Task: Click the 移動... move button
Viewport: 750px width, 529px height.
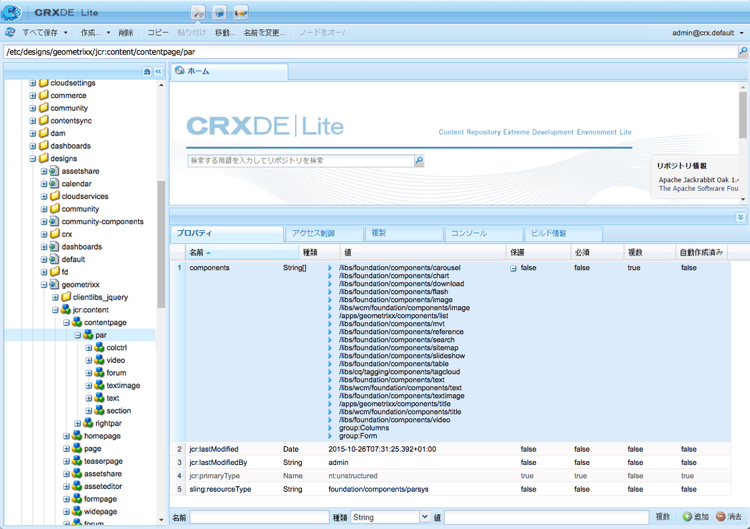Action: tap(225, 33)
